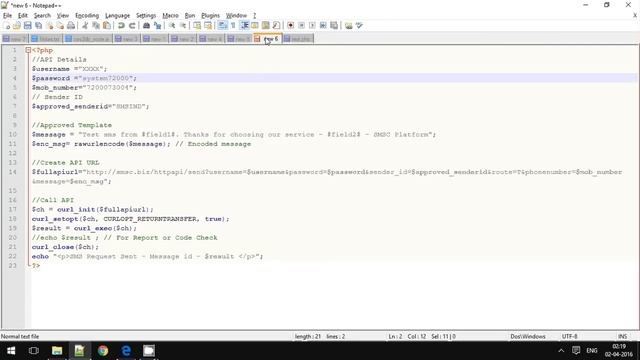Open the Encoding menu
This screenshot has height=360, width=640.
click(x=87, y=16)
